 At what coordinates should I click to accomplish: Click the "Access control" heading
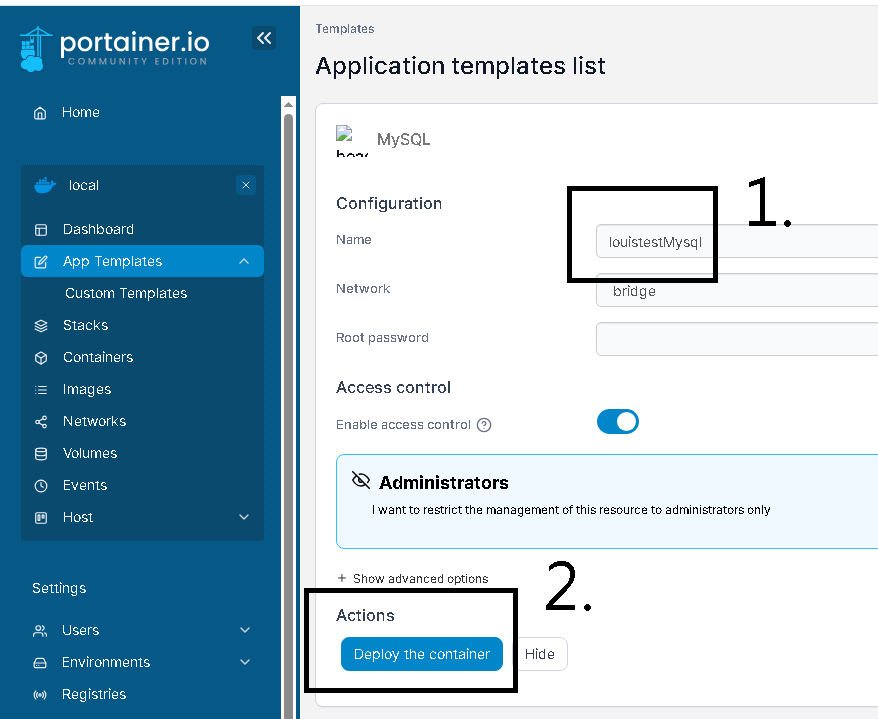393,387
